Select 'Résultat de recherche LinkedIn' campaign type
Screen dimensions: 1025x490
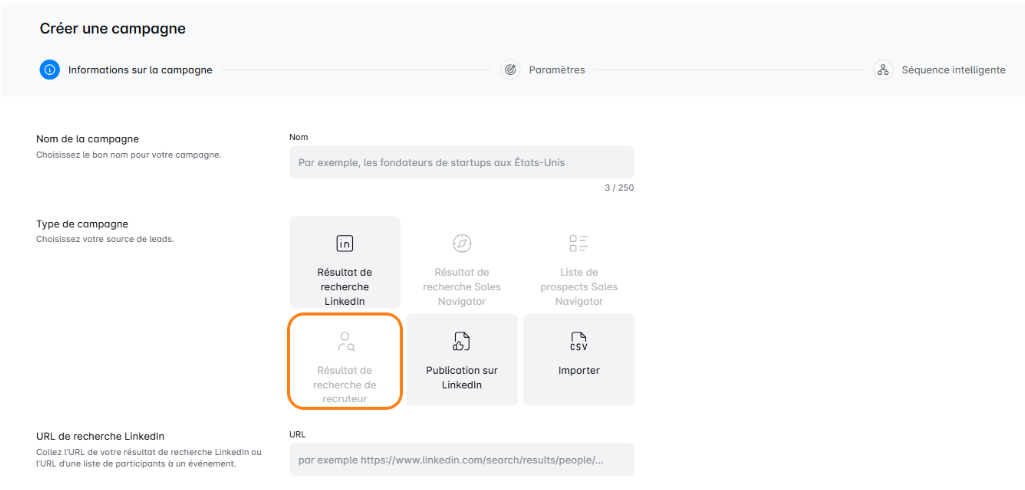click(344, 286)
